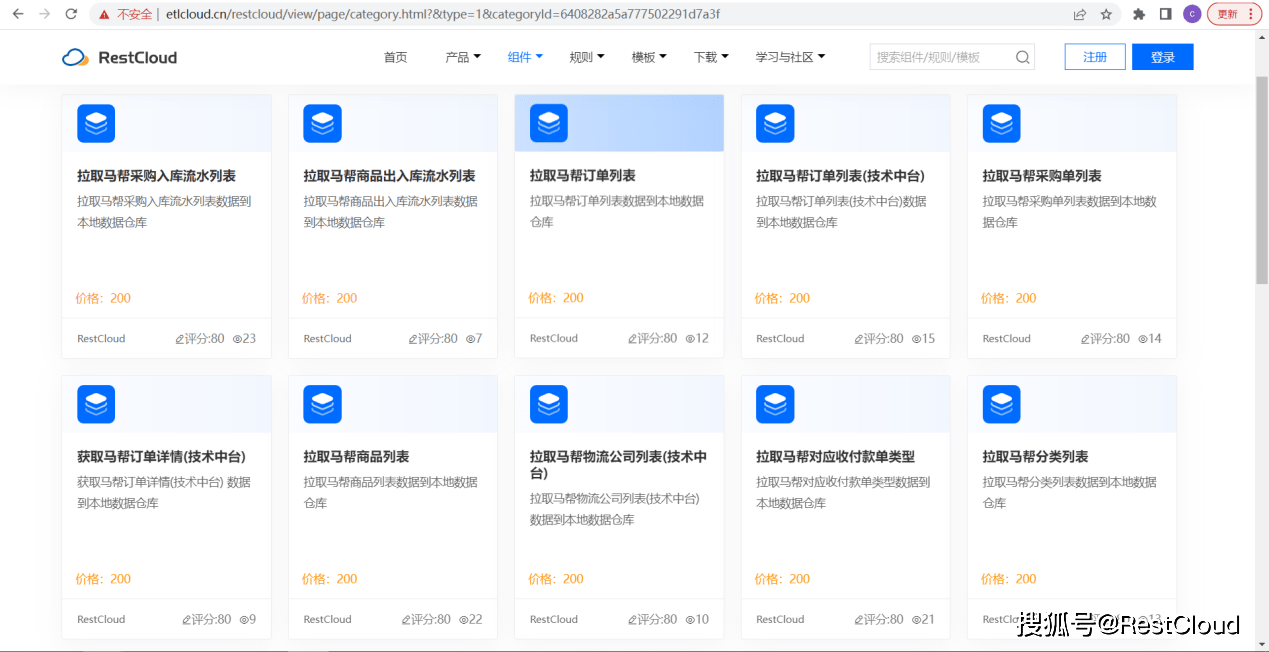Click the description of 获取马帮订单详情(技术中台)
Screen dimensions: 1269x652
[x=164, y=492]
